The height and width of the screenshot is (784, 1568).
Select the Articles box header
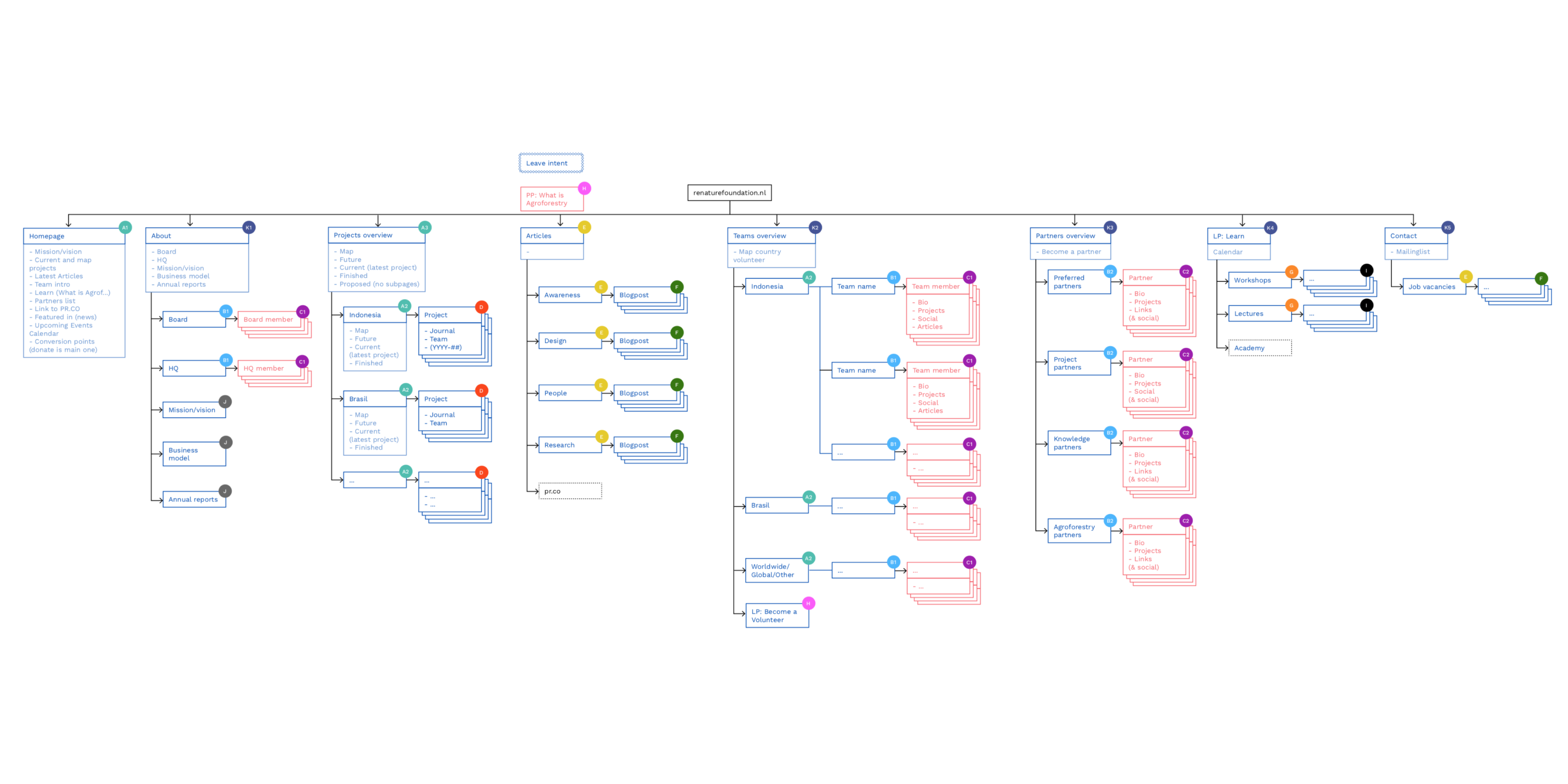[x=552, y=236]
